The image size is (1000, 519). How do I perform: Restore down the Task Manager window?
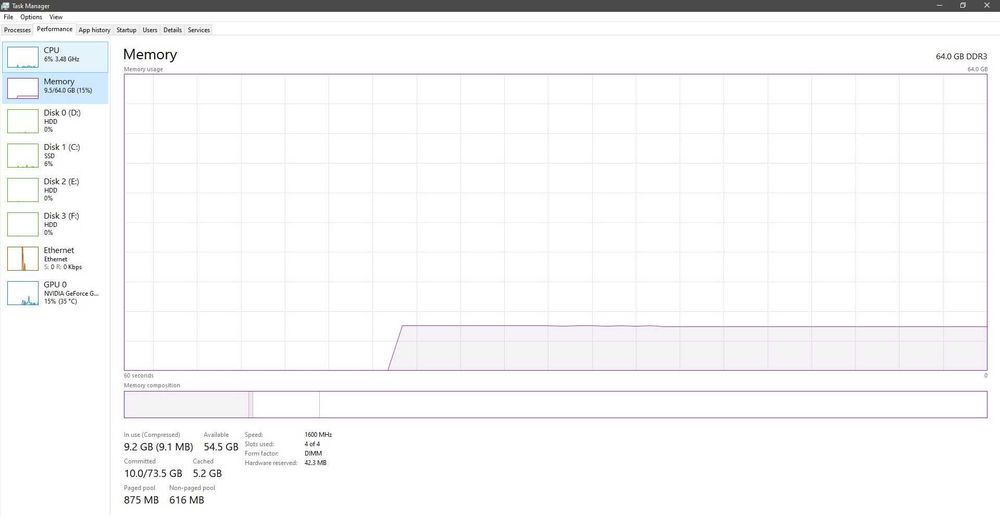click(963, 6)
